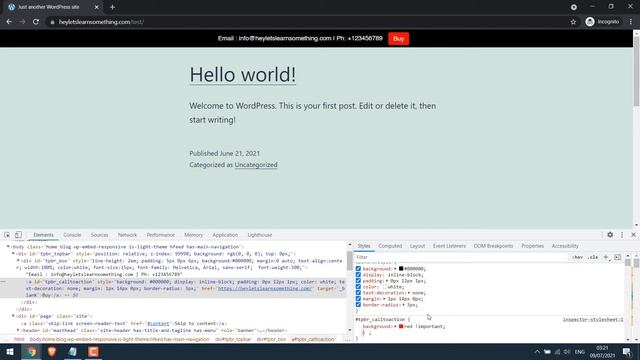Click the add new style rule plus icon
Viewport: 640px width, 360px height.
tap(606, 257)
